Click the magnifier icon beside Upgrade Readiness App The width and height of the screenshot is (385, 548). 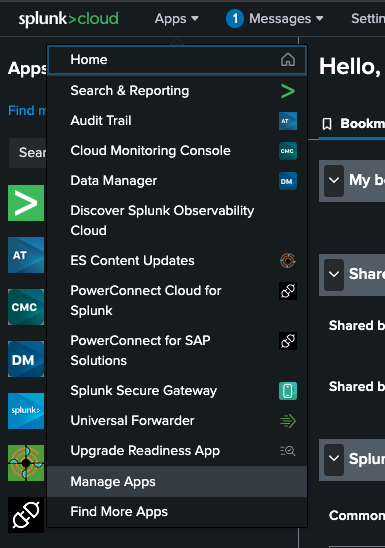(x=288, y=451)
